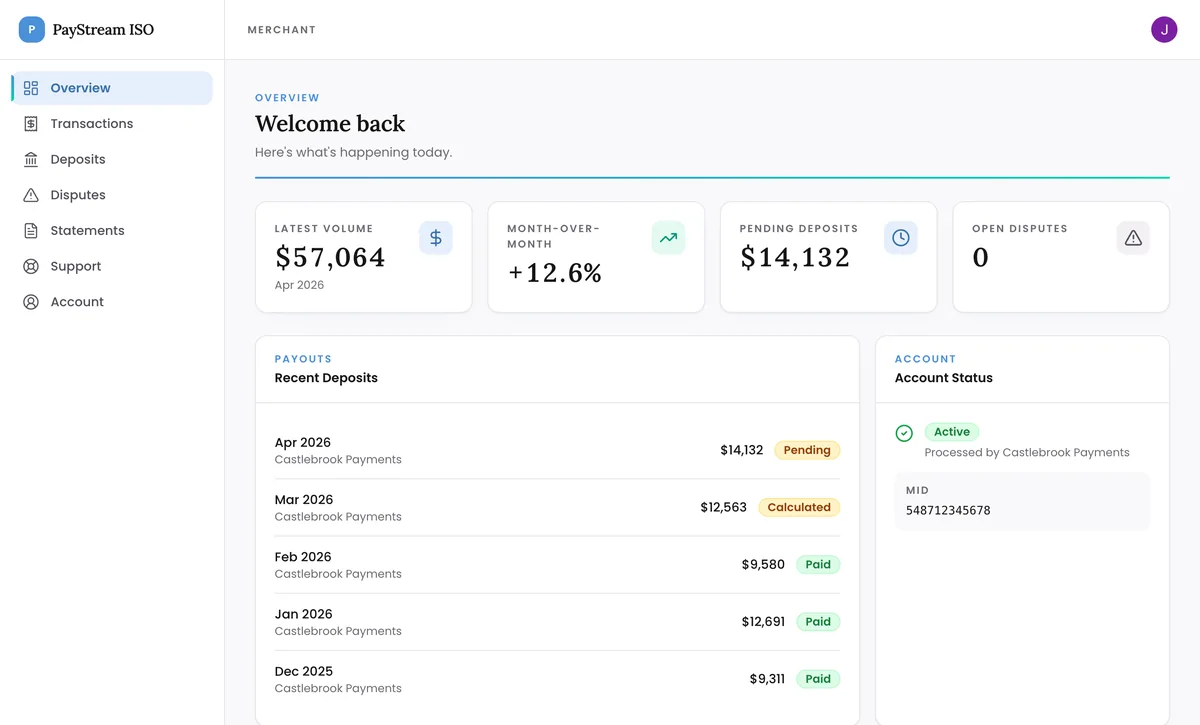The height and width of the screenshot is (725, 1200).
Task: Click the Disputes warning triangle icon
Action: pyautogui.click(x=31, y=195)
